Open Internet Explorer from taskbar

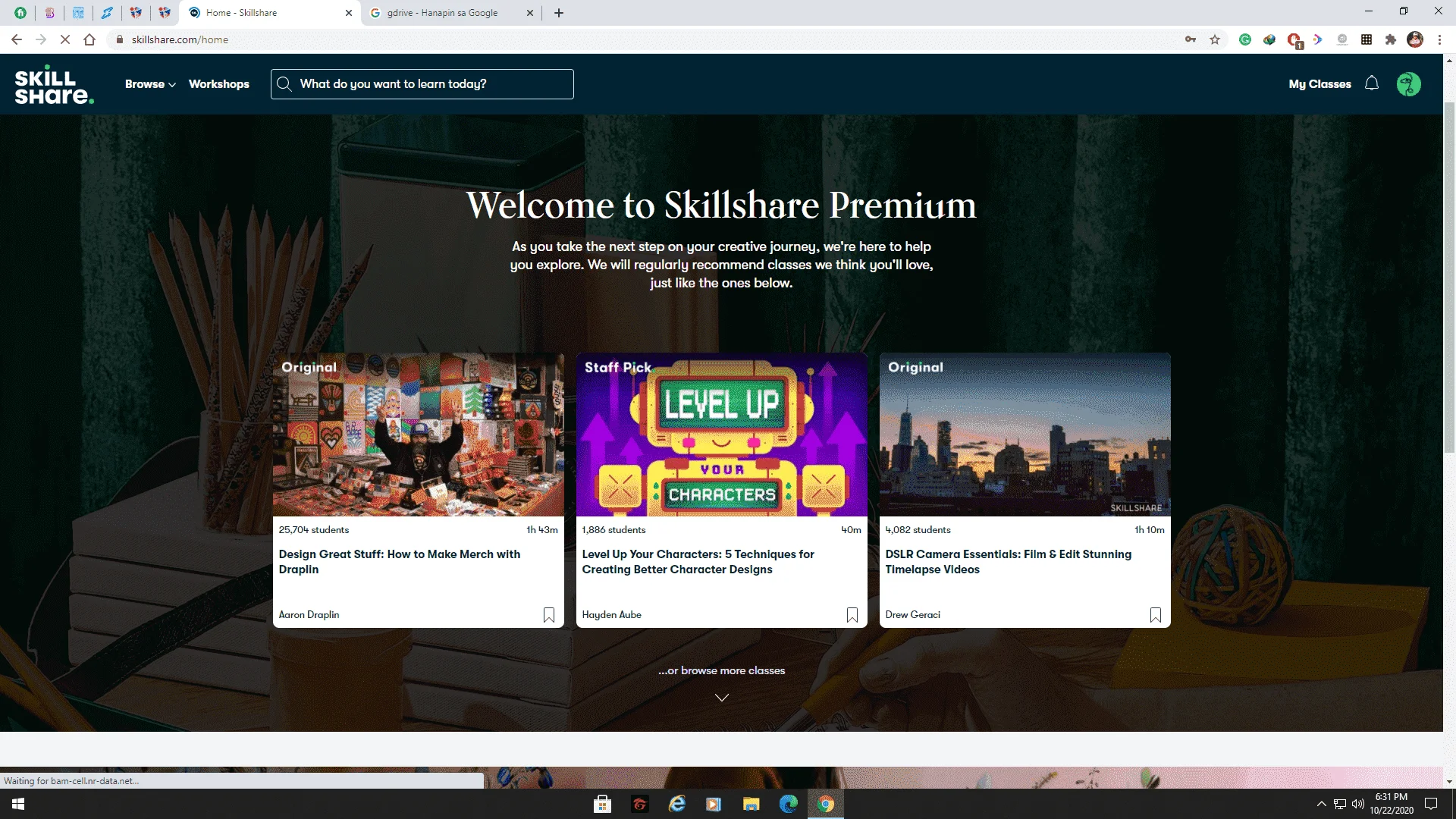[x=677, y=804]
